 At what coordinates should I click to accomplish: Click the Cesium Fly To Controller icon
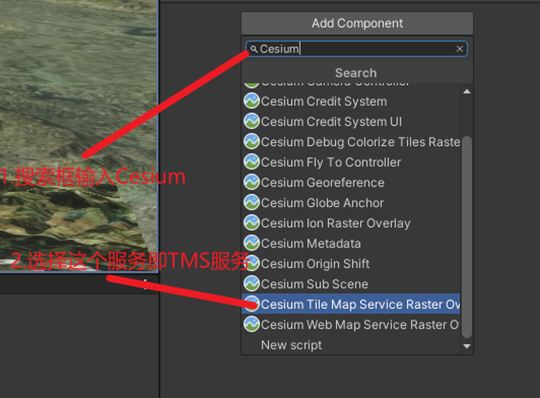click(251, 162)
